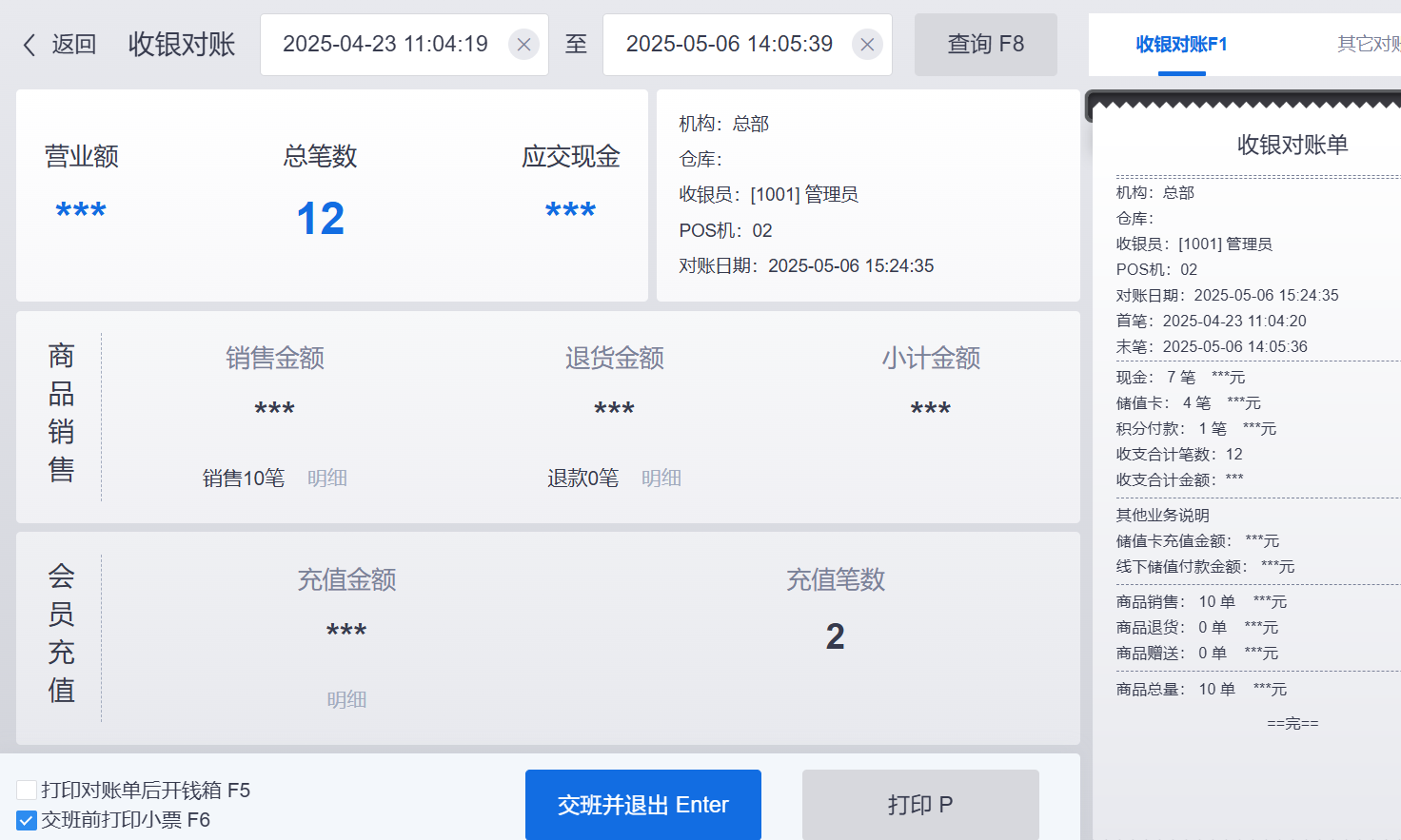This screenshot has width=1401, height=840.
Task: Click the masked 营业额 value
Action: coord(81,210)
